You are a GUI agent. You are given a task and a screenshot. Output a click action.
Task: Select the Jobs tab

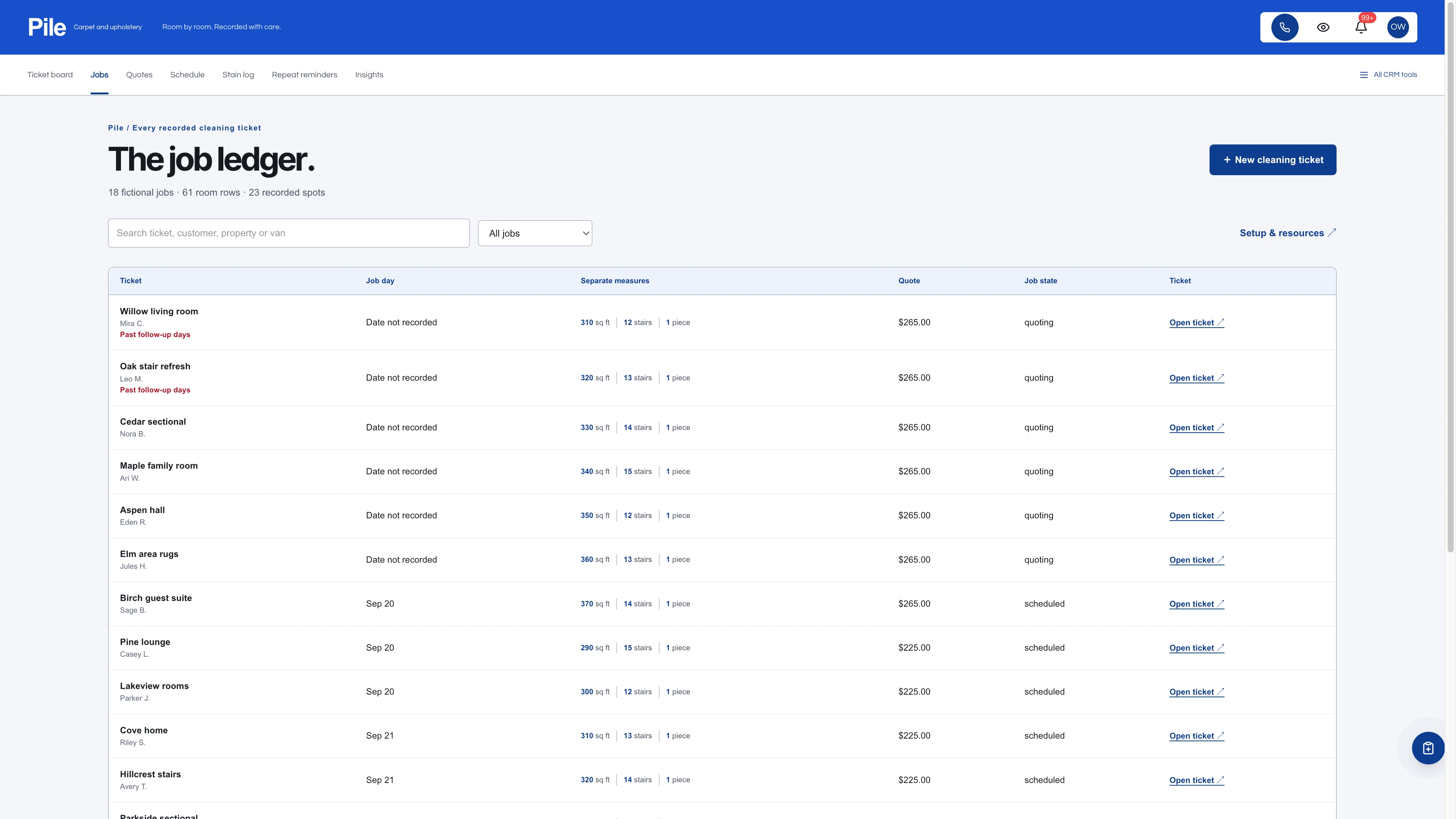(99, 75)
